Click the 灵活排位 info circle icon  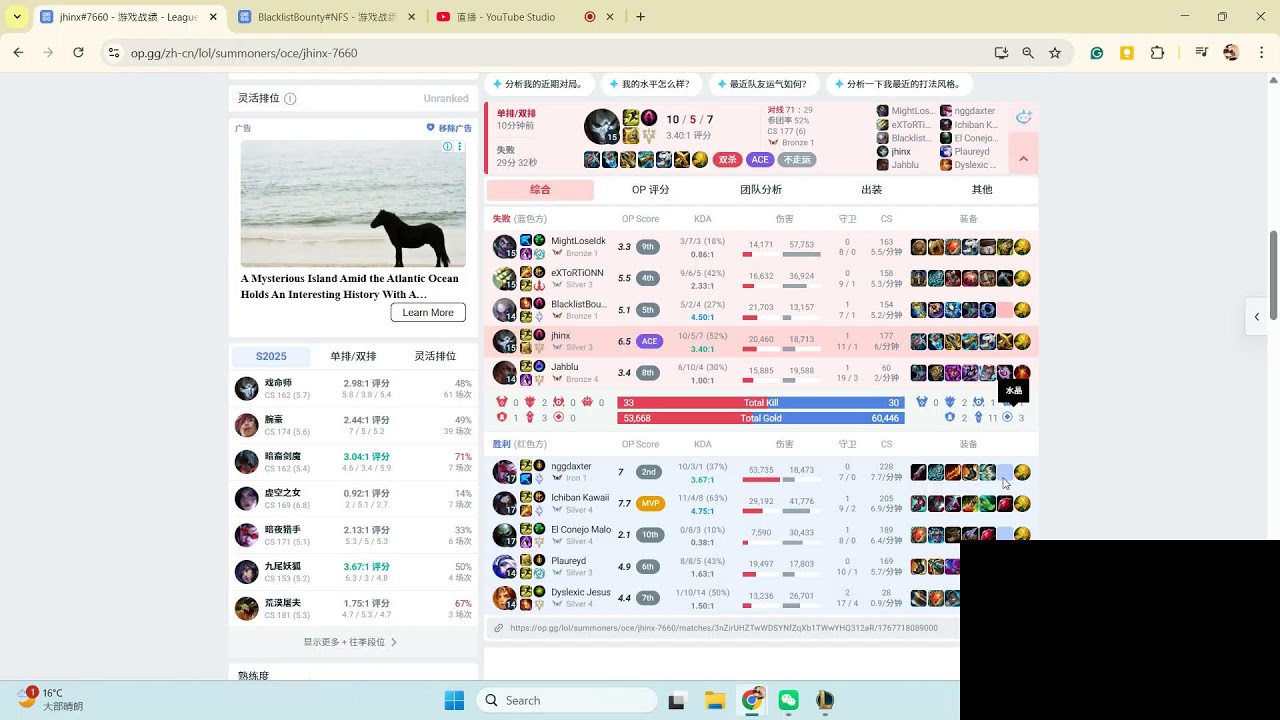click(290, 99)
